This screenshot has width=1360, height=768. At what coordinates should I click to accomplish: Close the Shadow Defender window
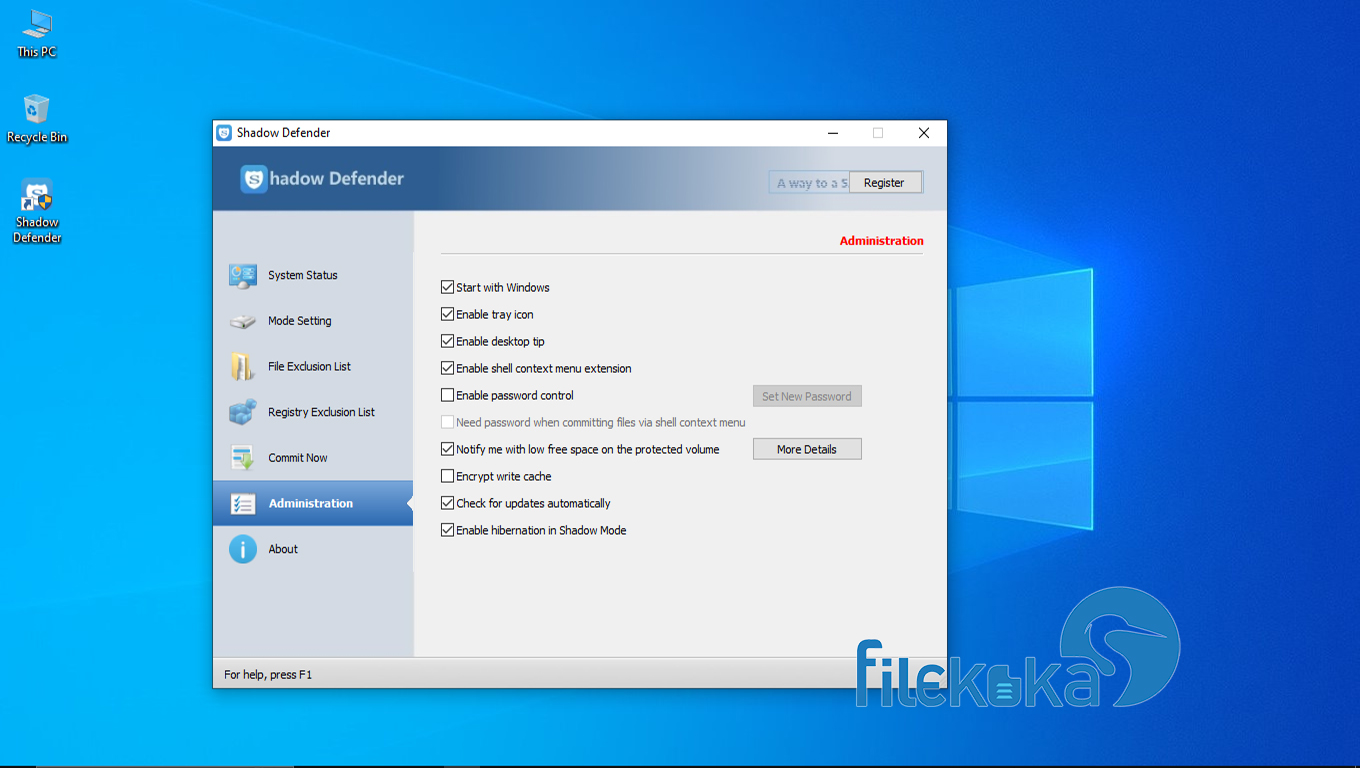(924, 133)
